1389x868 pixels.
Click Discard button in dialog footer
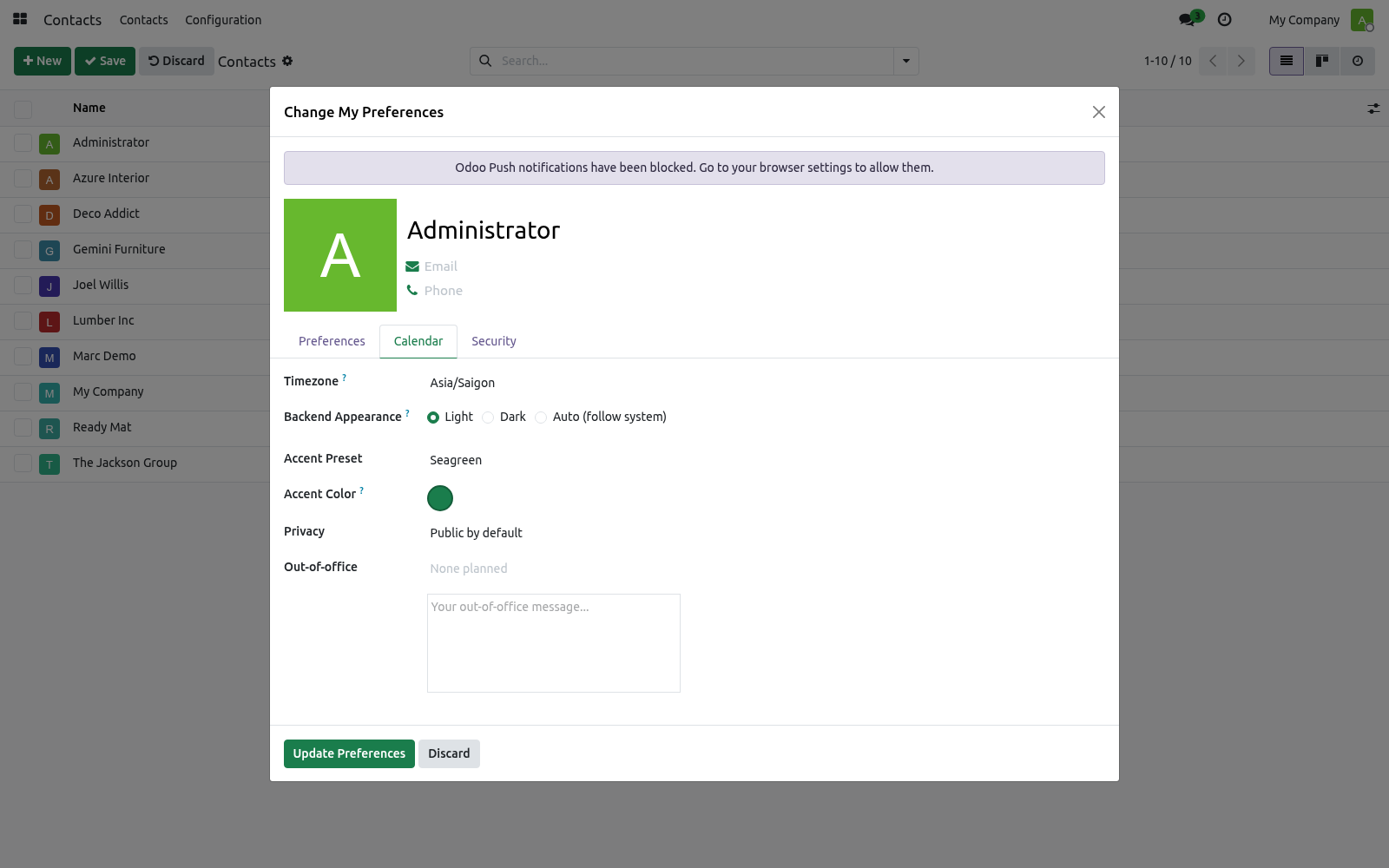[x=449, y=753]
